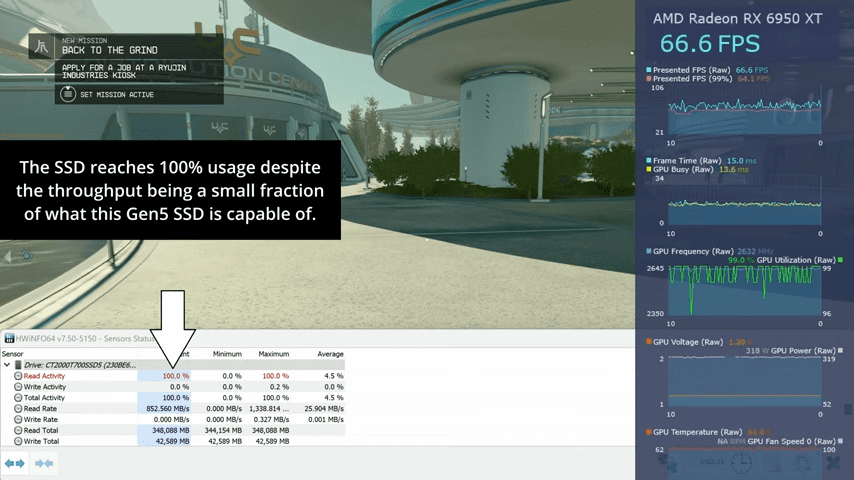
Task: Click the 1,338.814 maximum read rate value
Action: click(x=269, y=409)
